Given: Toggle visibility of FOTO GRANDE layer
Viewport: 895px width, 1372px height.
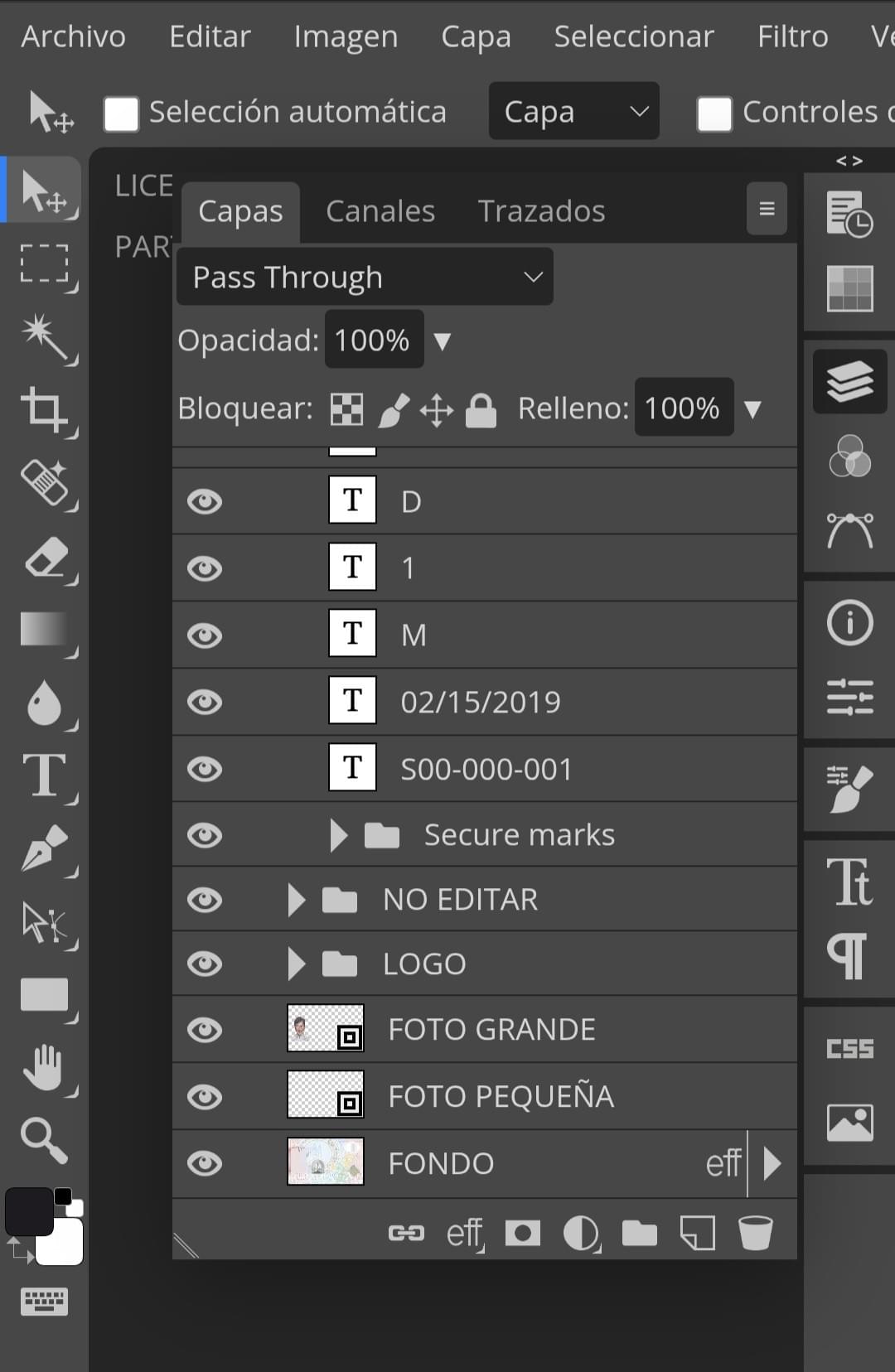Looking at the screenshot, I should pos(204,1030).
